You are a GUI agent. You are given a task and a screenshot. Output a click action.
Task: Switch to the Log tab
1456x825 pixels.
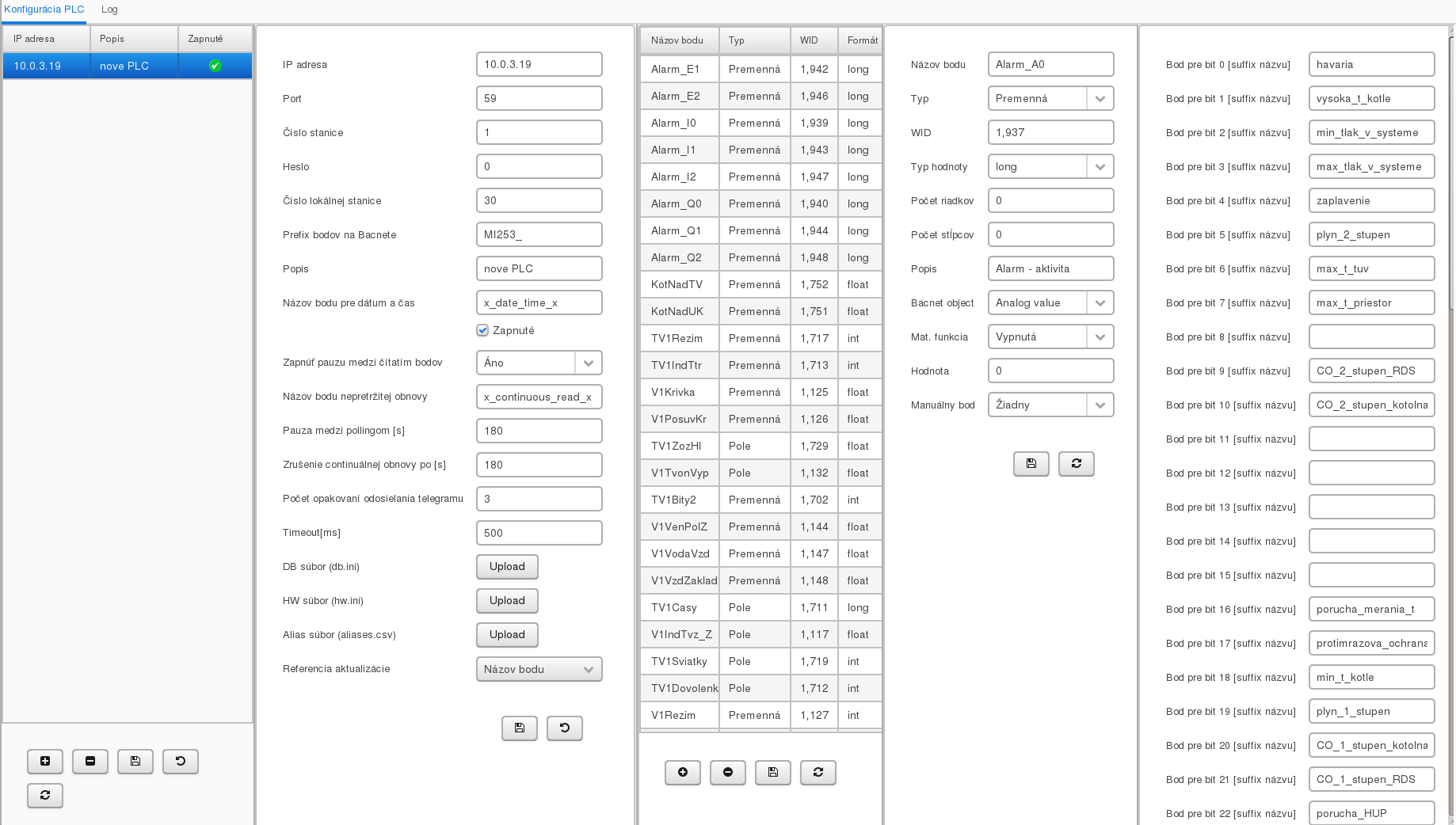tap(109, 10)
